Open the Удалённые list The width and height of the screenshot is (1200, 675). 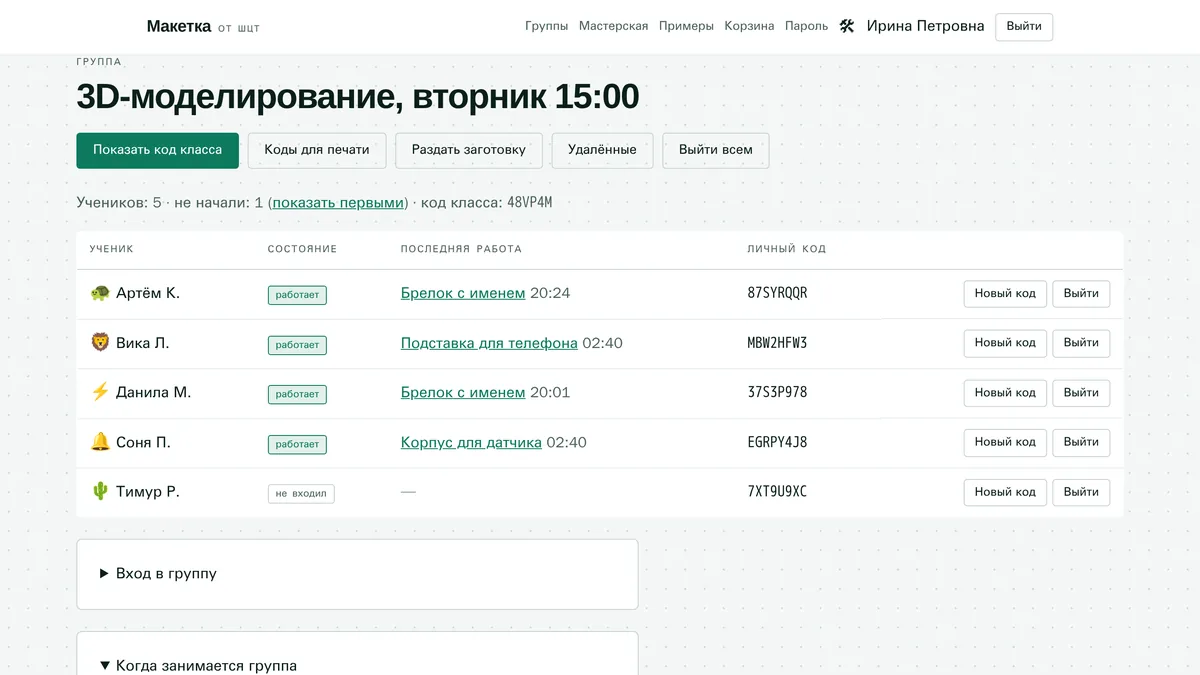pyautogui.click(x=602, y=151)
